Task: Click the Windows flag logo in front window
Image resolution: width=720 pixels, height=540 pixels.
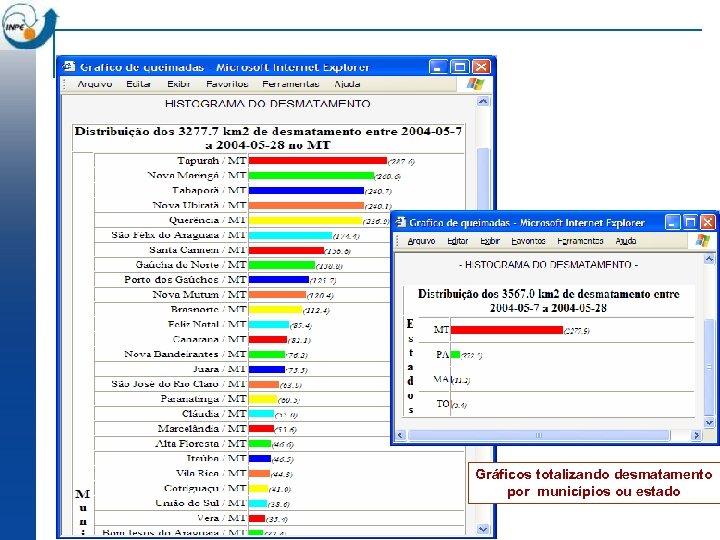Action: pos(702,240)
